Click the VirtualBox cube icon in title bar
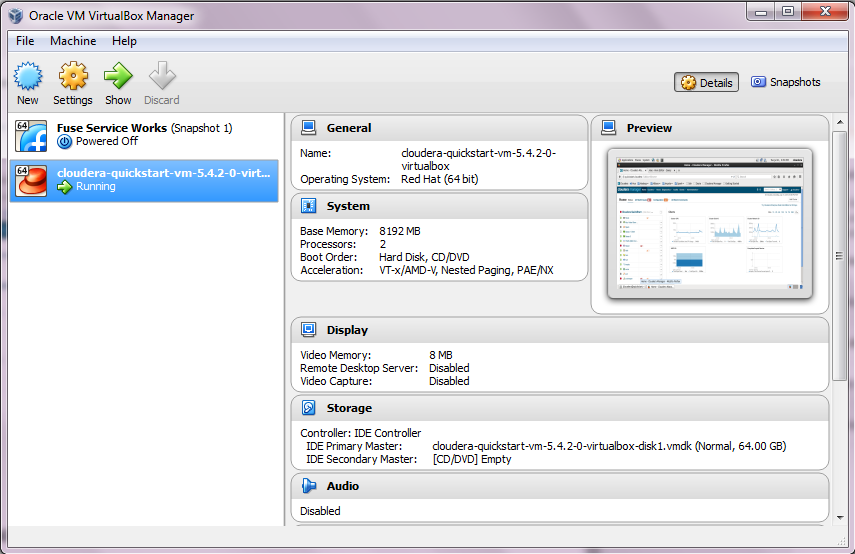Image resolution: width=855 pixels, height=554 pixels. 16,16
